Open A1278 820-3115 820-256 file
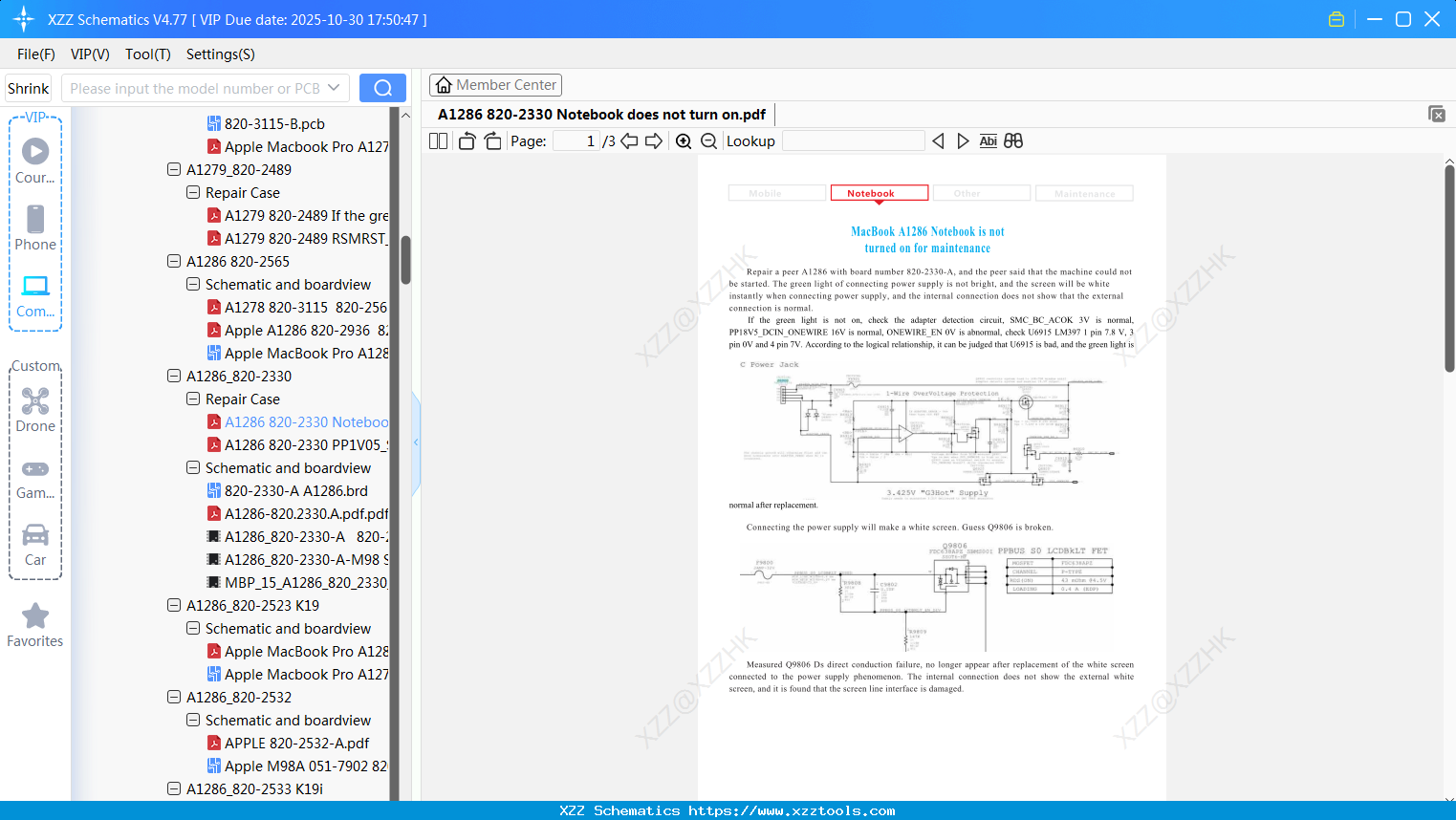This screenshot has width=1456, height=820. point(306,307)
